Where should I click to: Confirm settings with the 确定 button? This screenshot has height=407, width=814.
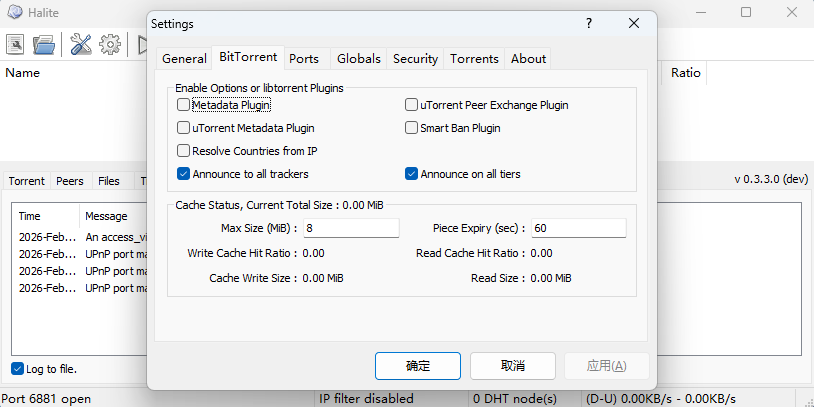(x=418, y=366)
